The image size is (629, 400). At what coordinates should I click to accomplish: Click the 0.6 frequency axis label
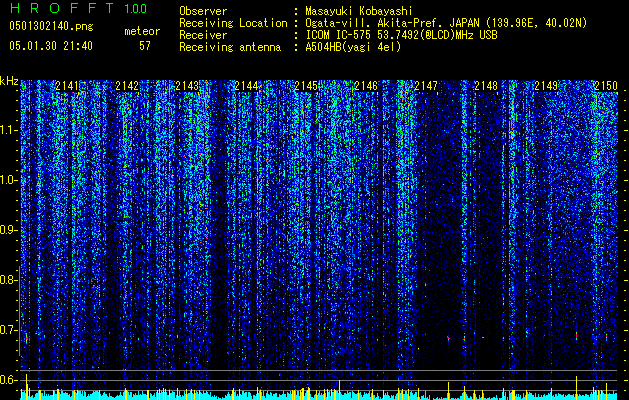pyautogui.click(x=8, y=380)
